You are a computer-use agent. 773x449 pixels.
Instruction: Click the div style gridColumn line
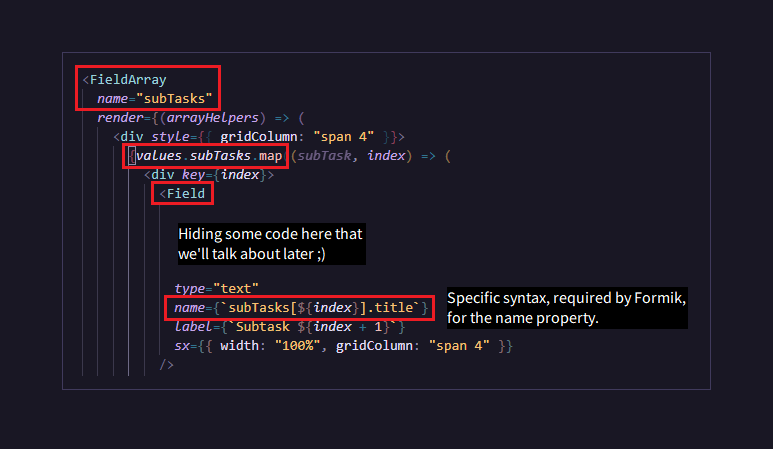259,137
